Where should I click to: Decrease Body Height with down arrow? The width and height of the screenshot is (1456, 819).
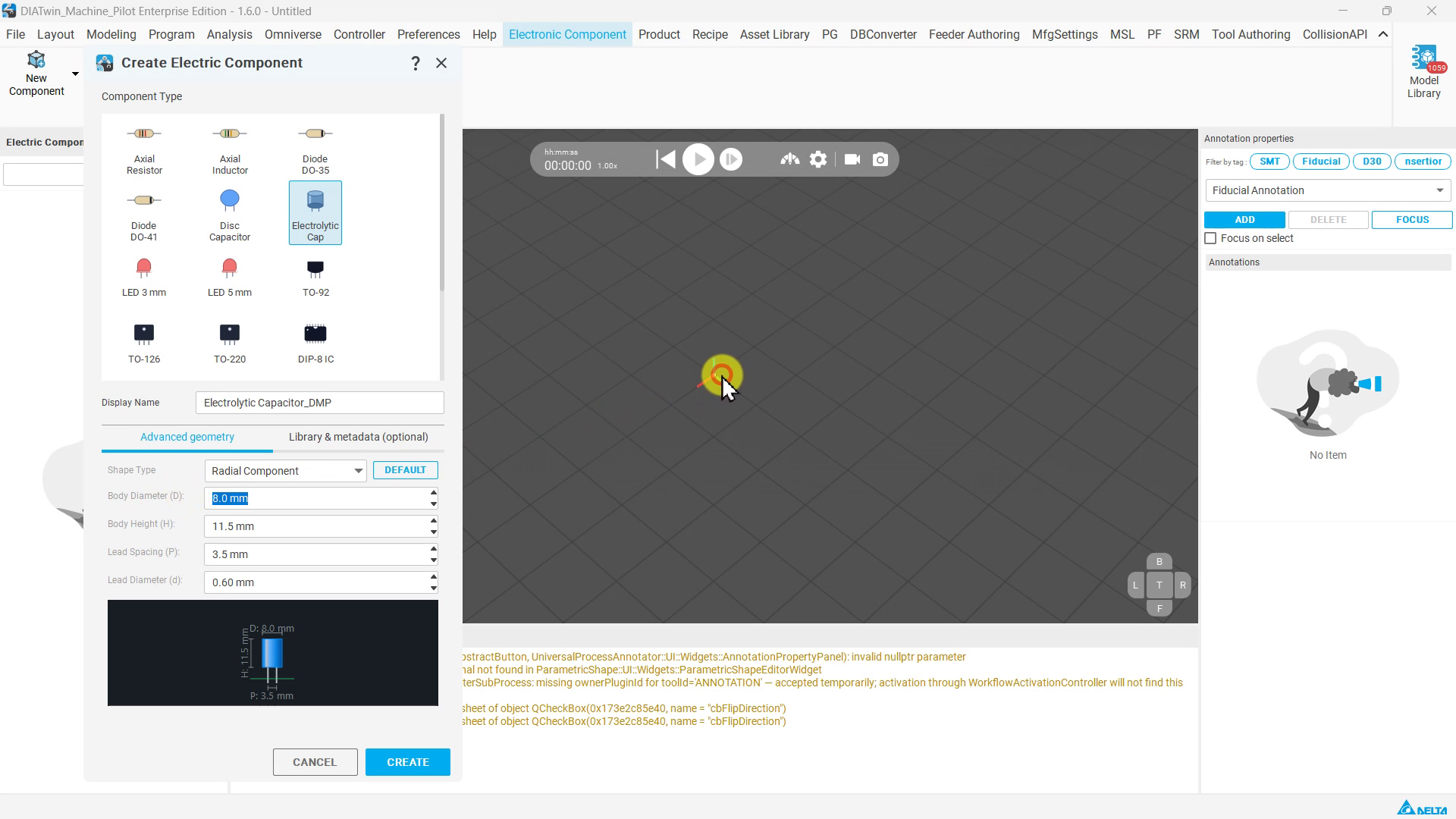tap(434, 532)
